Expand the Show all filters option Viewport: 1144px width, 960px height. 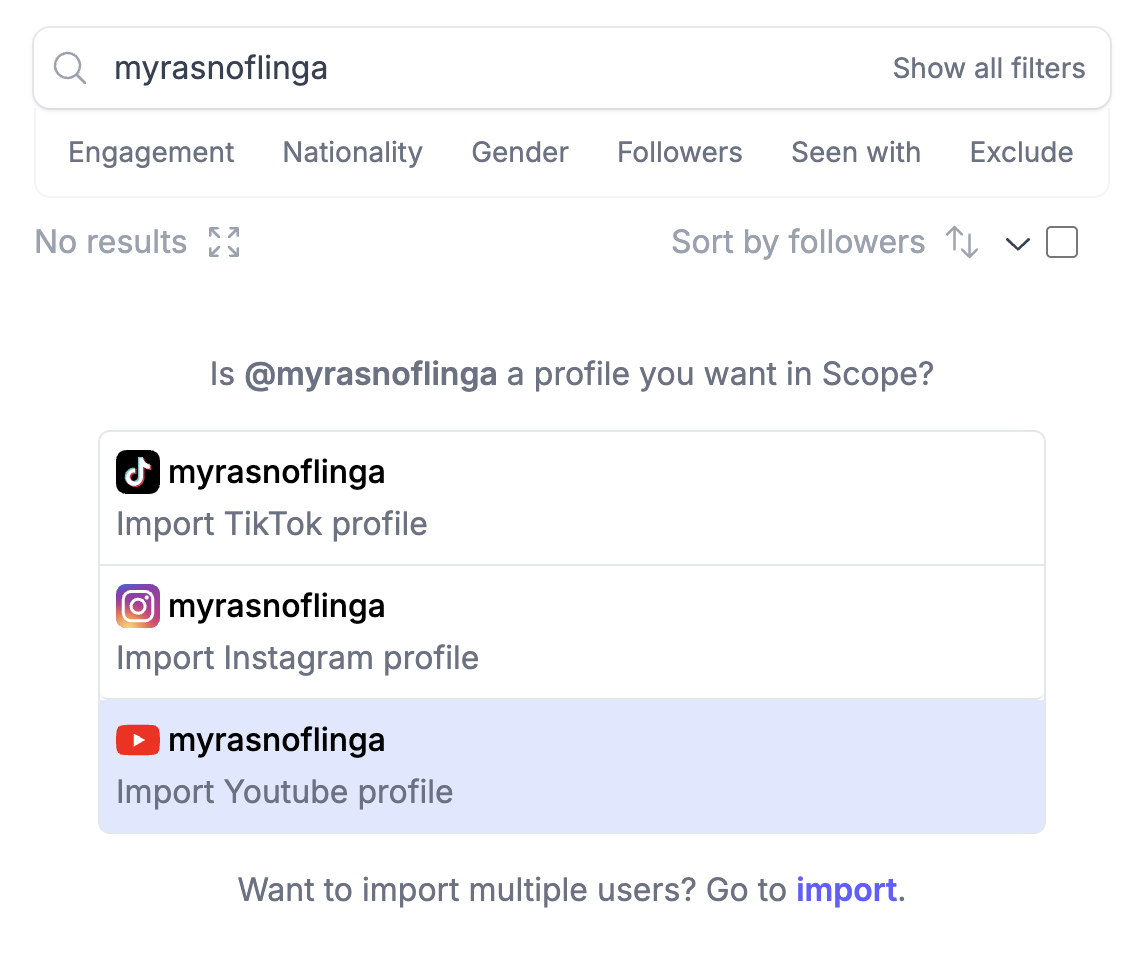(988, 68)
